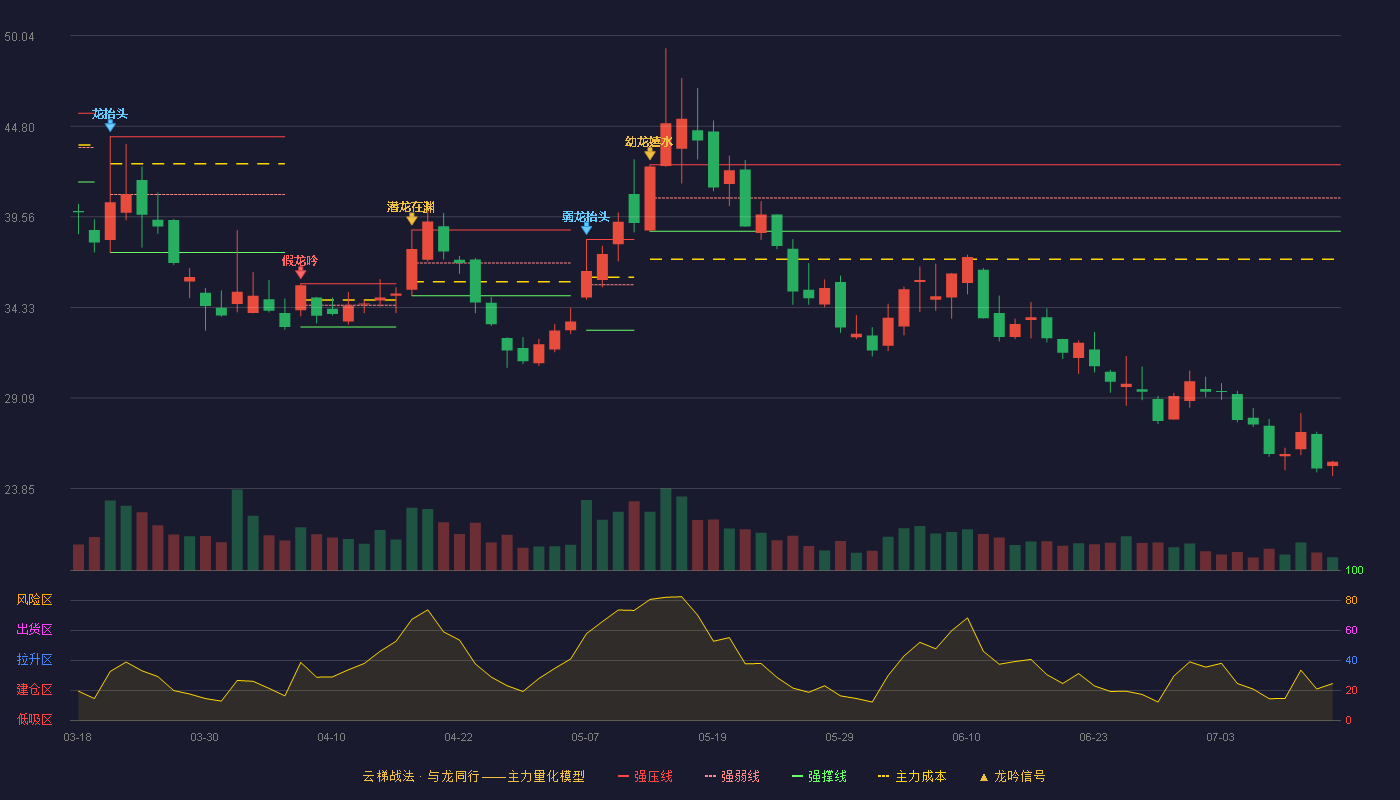This screenshot has height=800, width=1400.
Task: Click the 建仓区 zone label
Action: [34, 690]
